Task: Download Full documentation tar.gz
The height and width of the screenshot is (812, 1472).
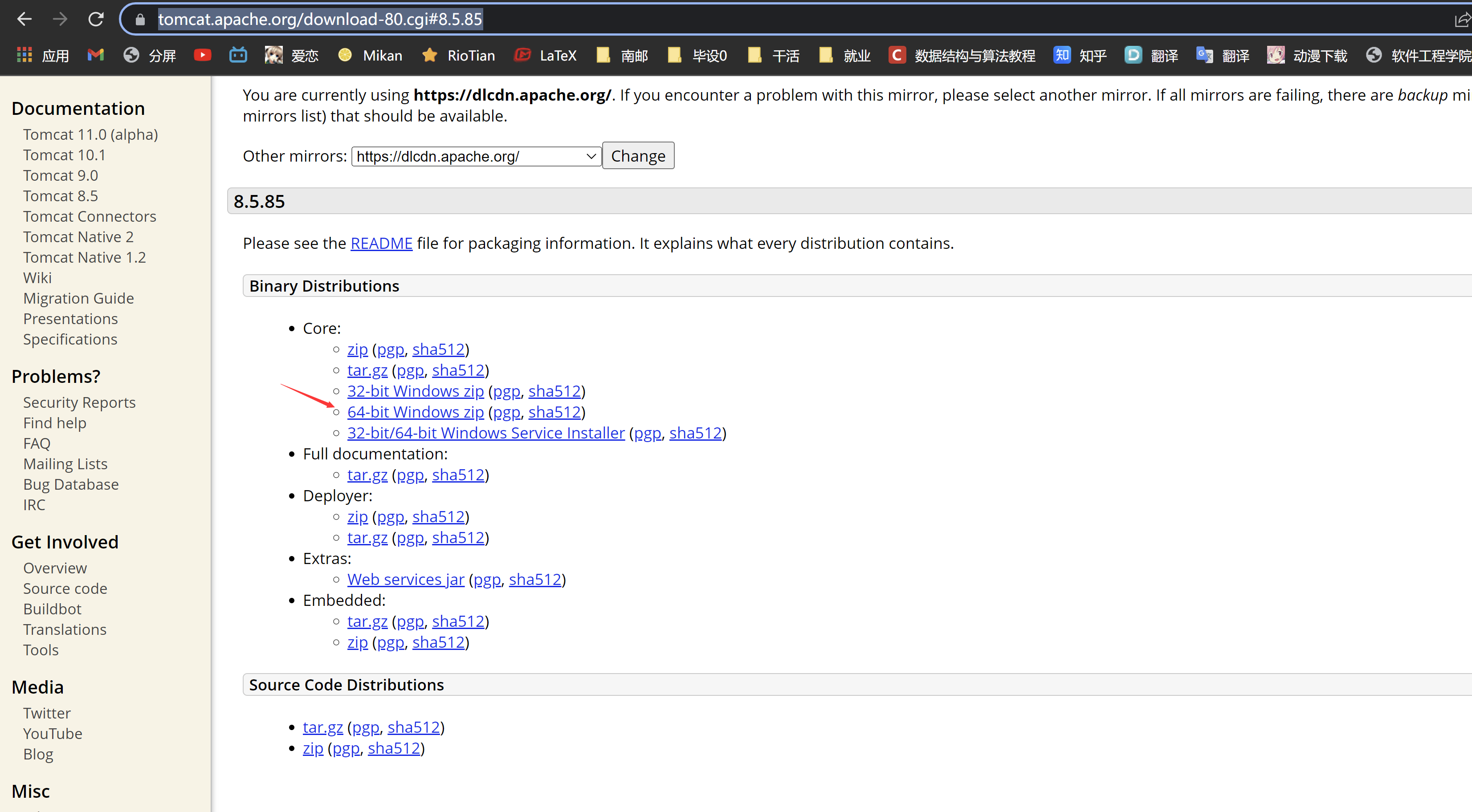Action: [x=367, y=475]
